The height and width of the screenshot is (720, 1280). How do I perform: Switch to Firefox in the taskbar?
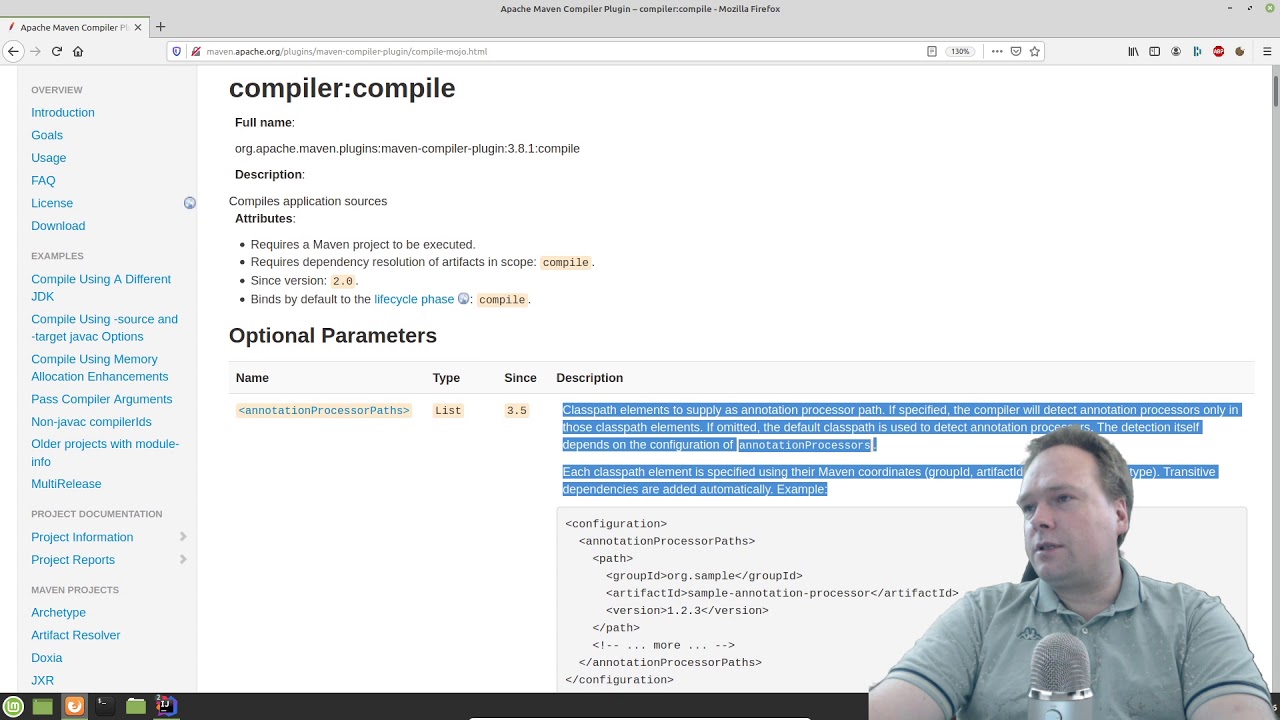tap(74, 706)
